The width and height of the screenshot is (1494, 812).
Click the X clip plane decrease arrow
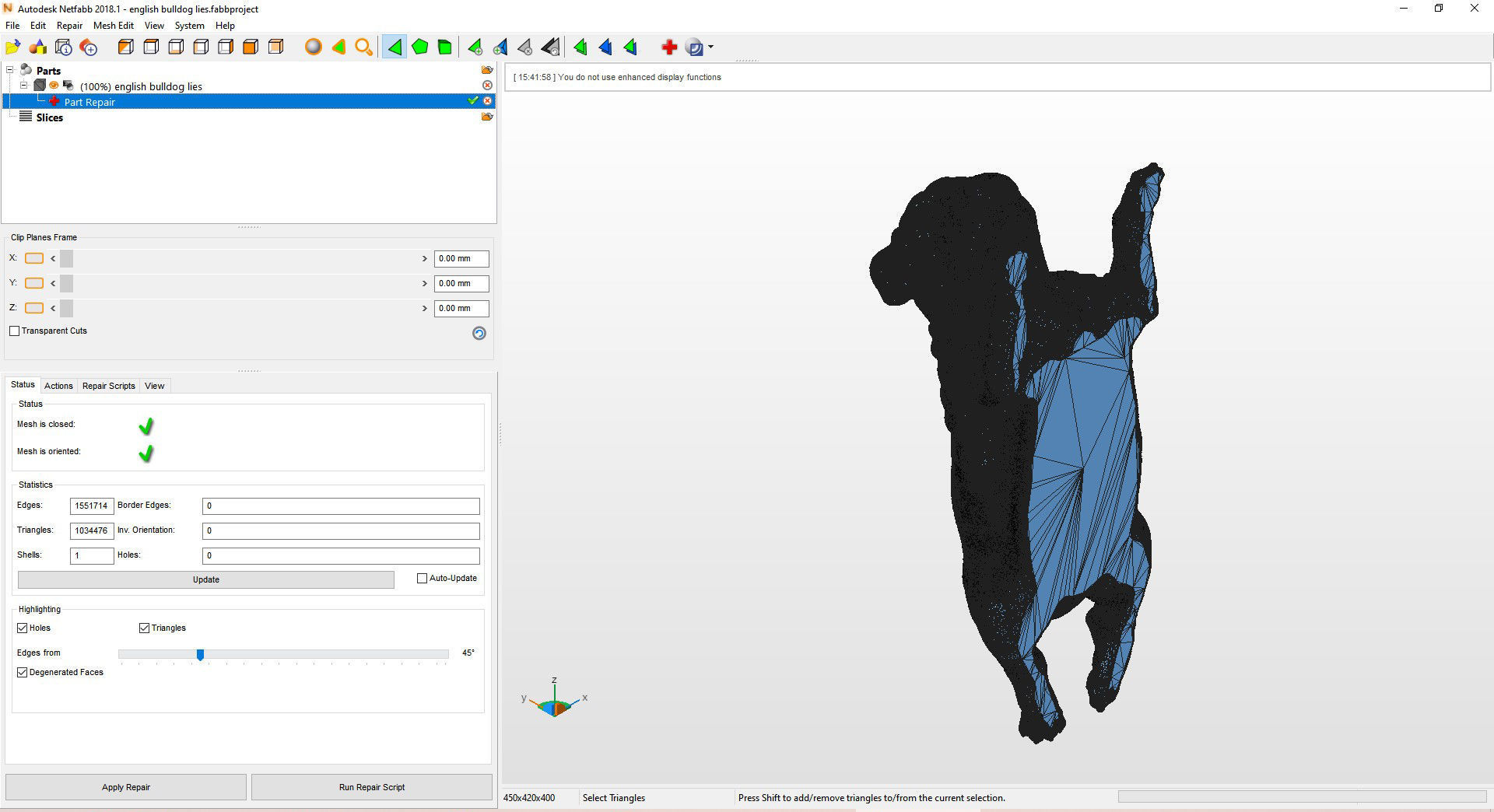coord(53,258)
